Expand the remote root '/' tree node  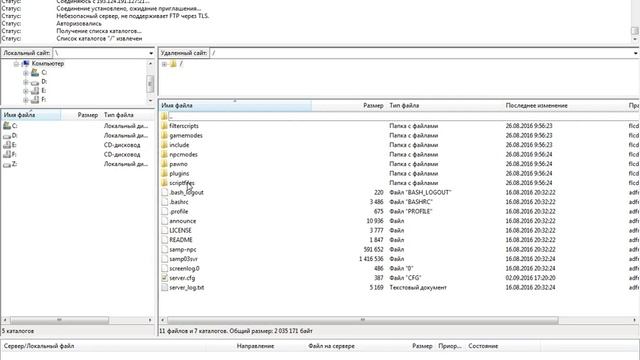(164, 64)
